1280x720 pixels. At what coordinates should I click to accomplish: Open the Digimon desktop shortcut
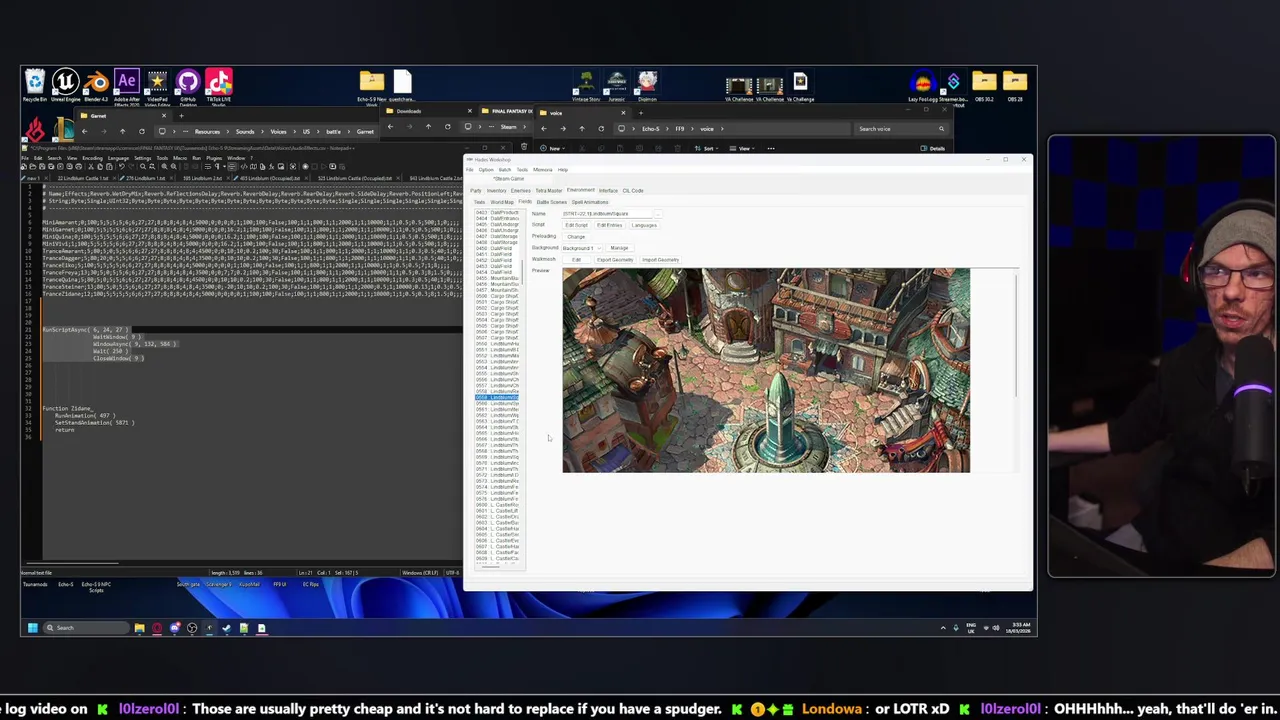click(x=647, y=86)
